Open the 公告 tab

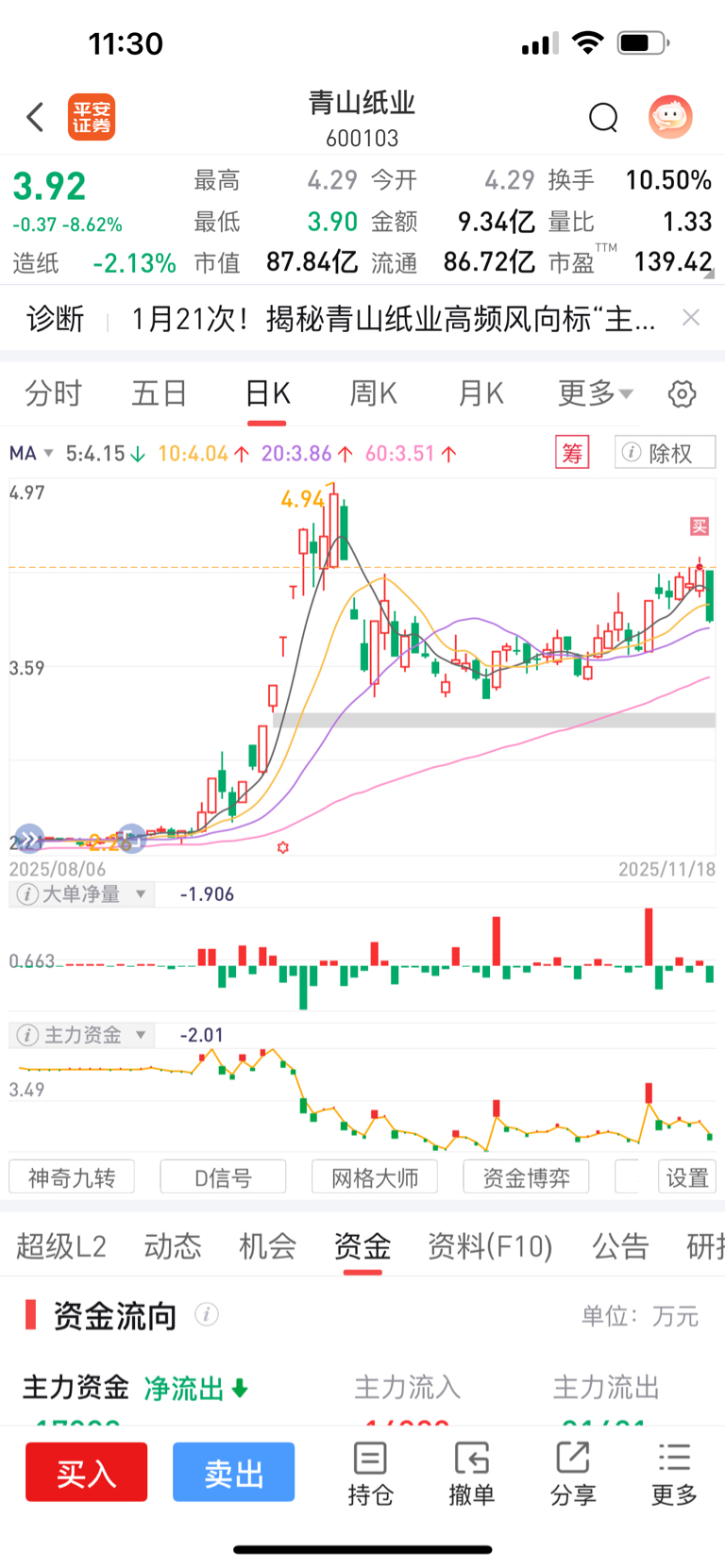(x=620, y=1246)
